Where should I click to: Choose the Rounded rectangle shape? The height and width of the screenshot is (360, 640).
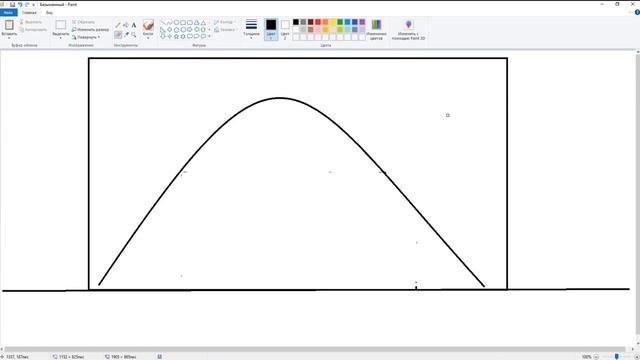tap(190, 23)
